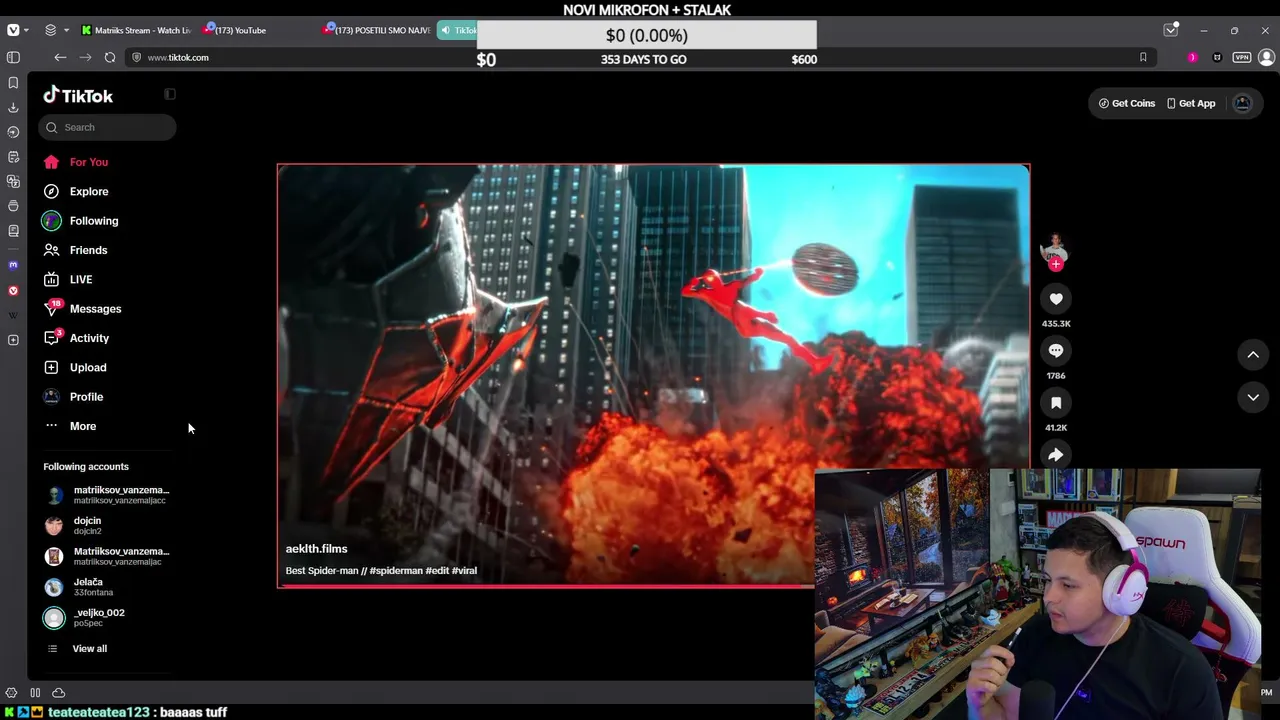Reload the TikTok page

coord(110,58)
